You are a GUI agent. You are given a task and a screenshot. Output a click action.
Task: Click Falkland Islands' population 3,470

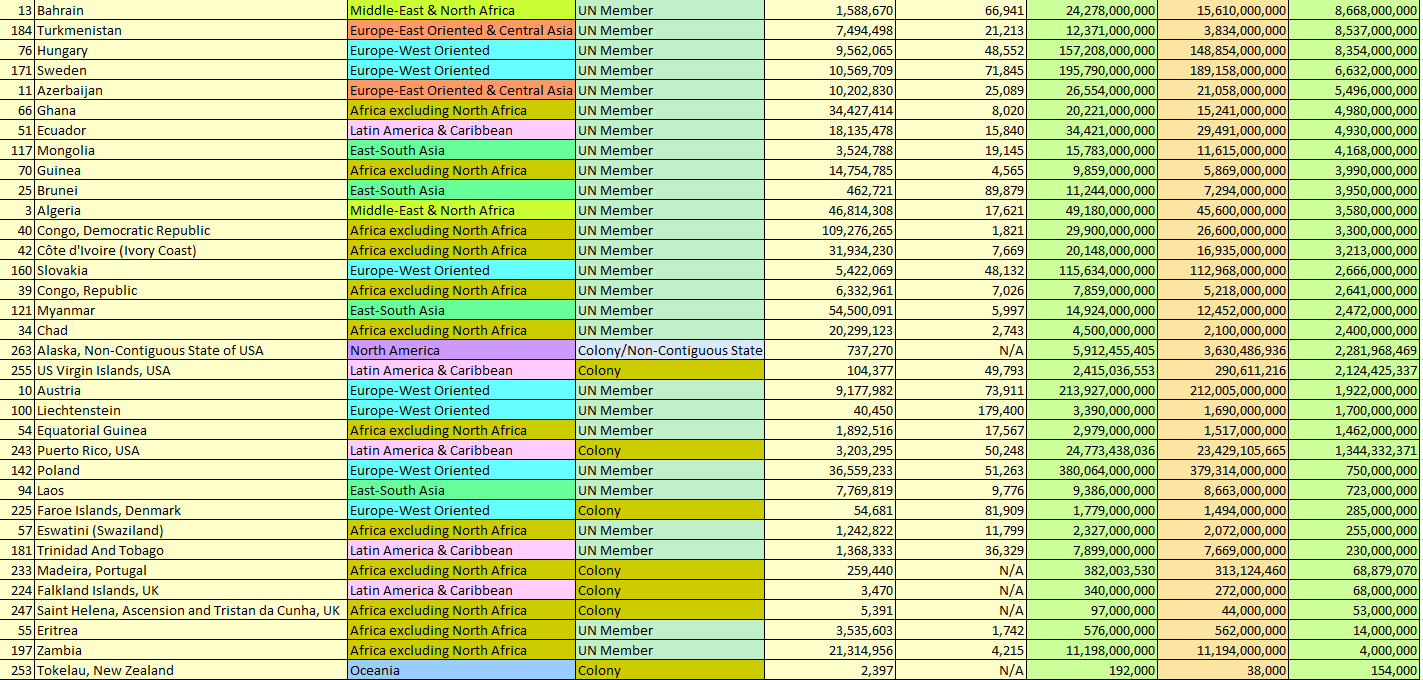click(x=830, y=590)
